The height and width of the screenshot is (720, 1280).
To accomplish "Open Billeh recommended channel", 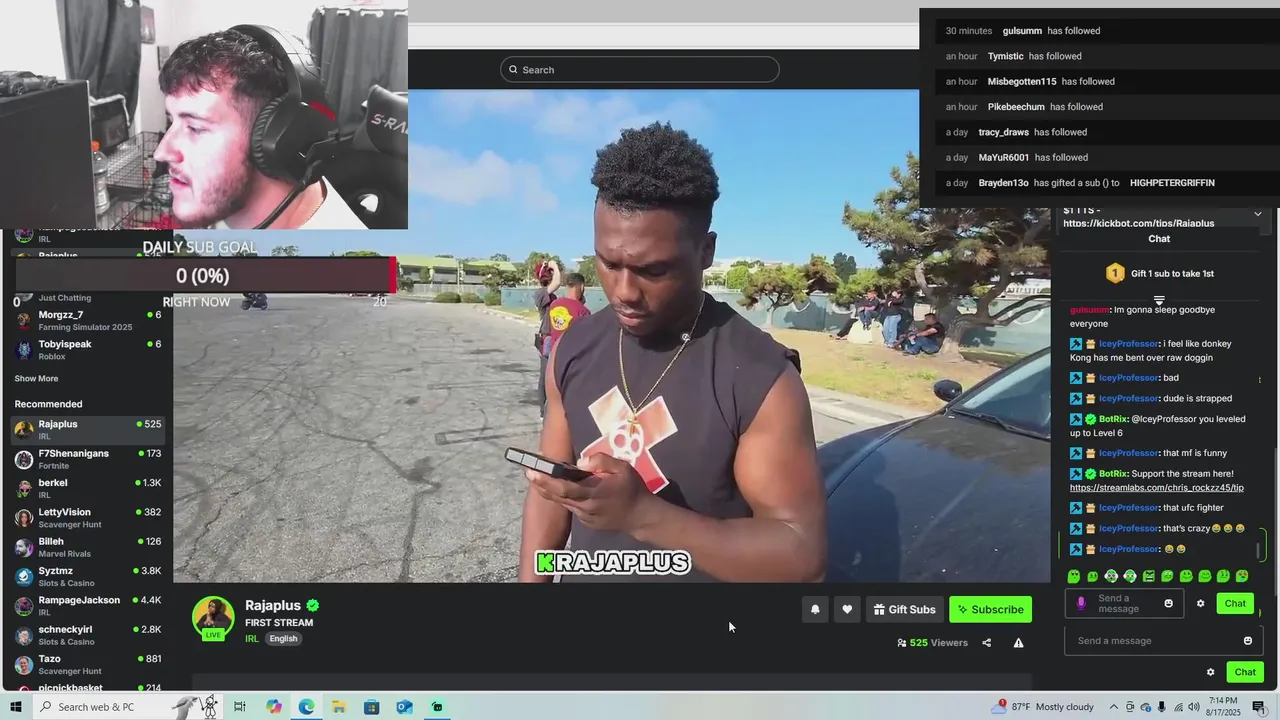I will [x=88, y=547].
